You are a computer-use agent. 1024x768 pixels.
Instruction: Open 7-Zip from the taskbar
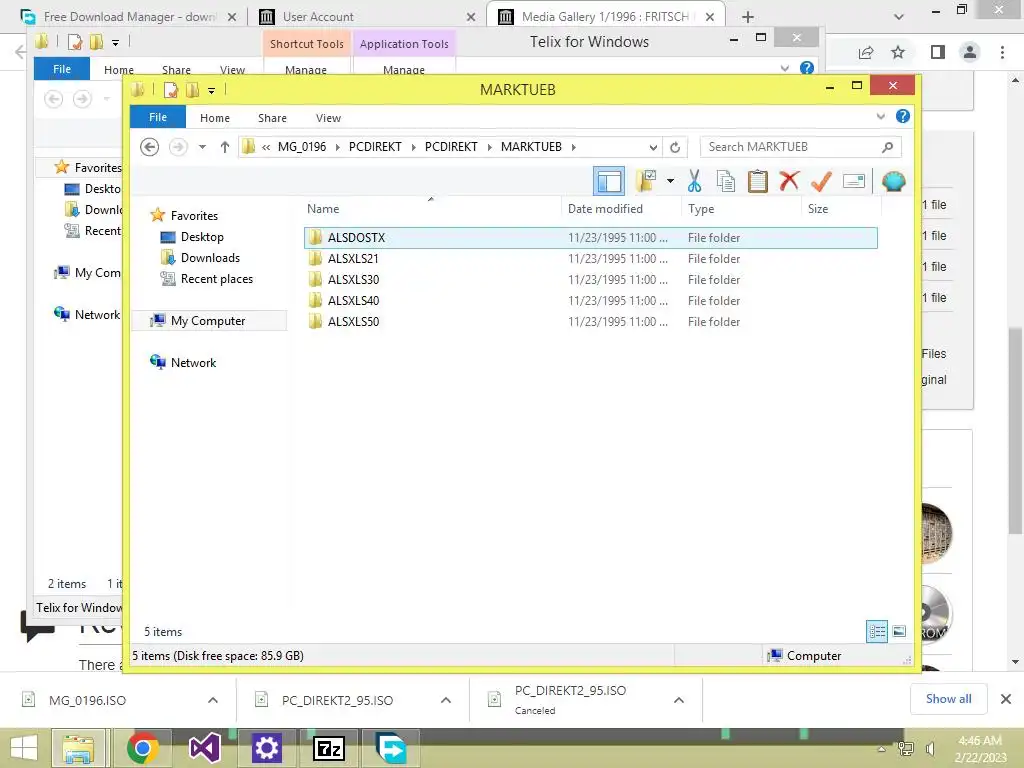point(328,748)
